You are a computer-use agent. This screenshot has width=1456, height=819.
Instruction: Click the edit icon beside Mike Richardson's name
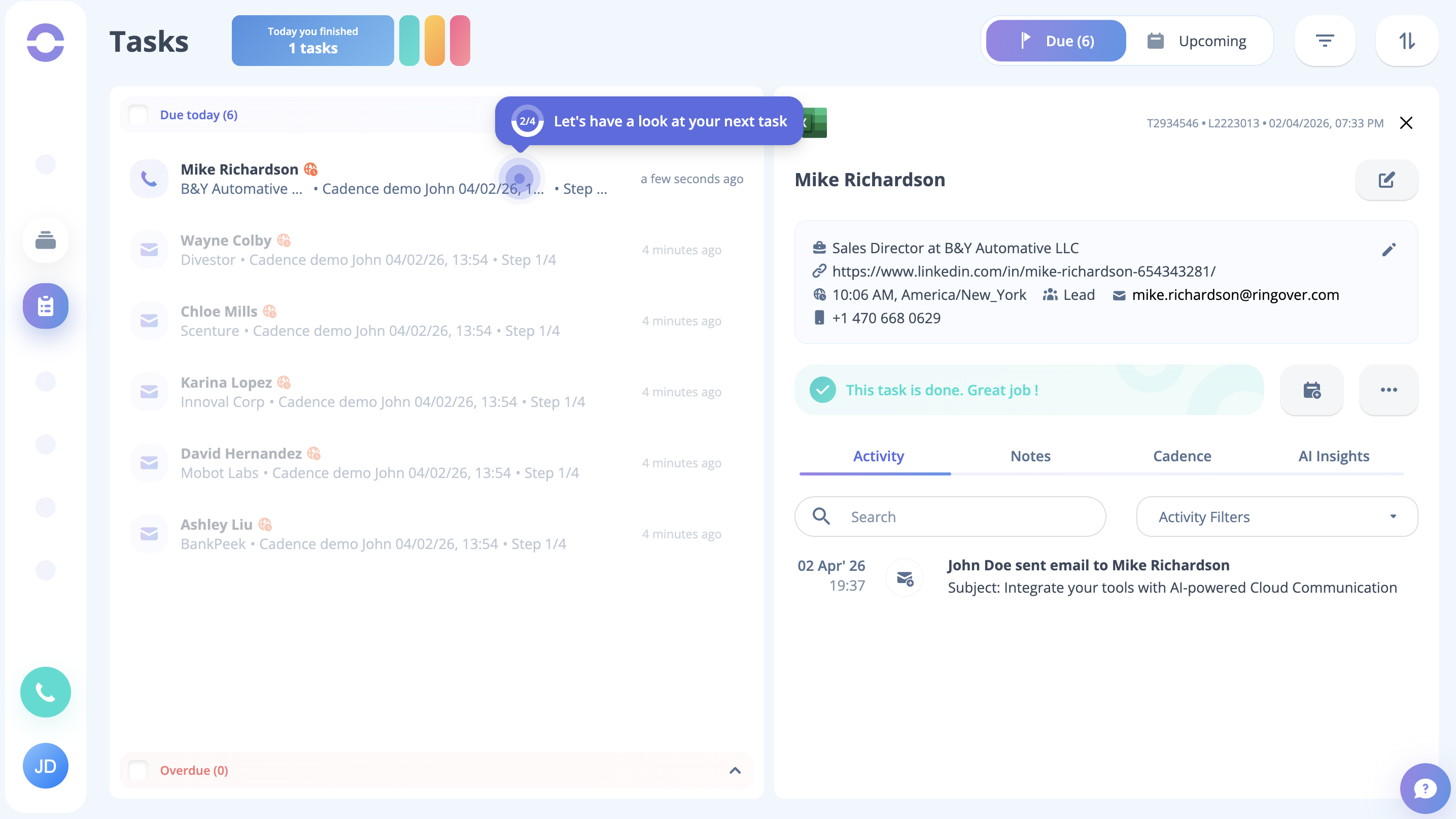click(1386, 180)
